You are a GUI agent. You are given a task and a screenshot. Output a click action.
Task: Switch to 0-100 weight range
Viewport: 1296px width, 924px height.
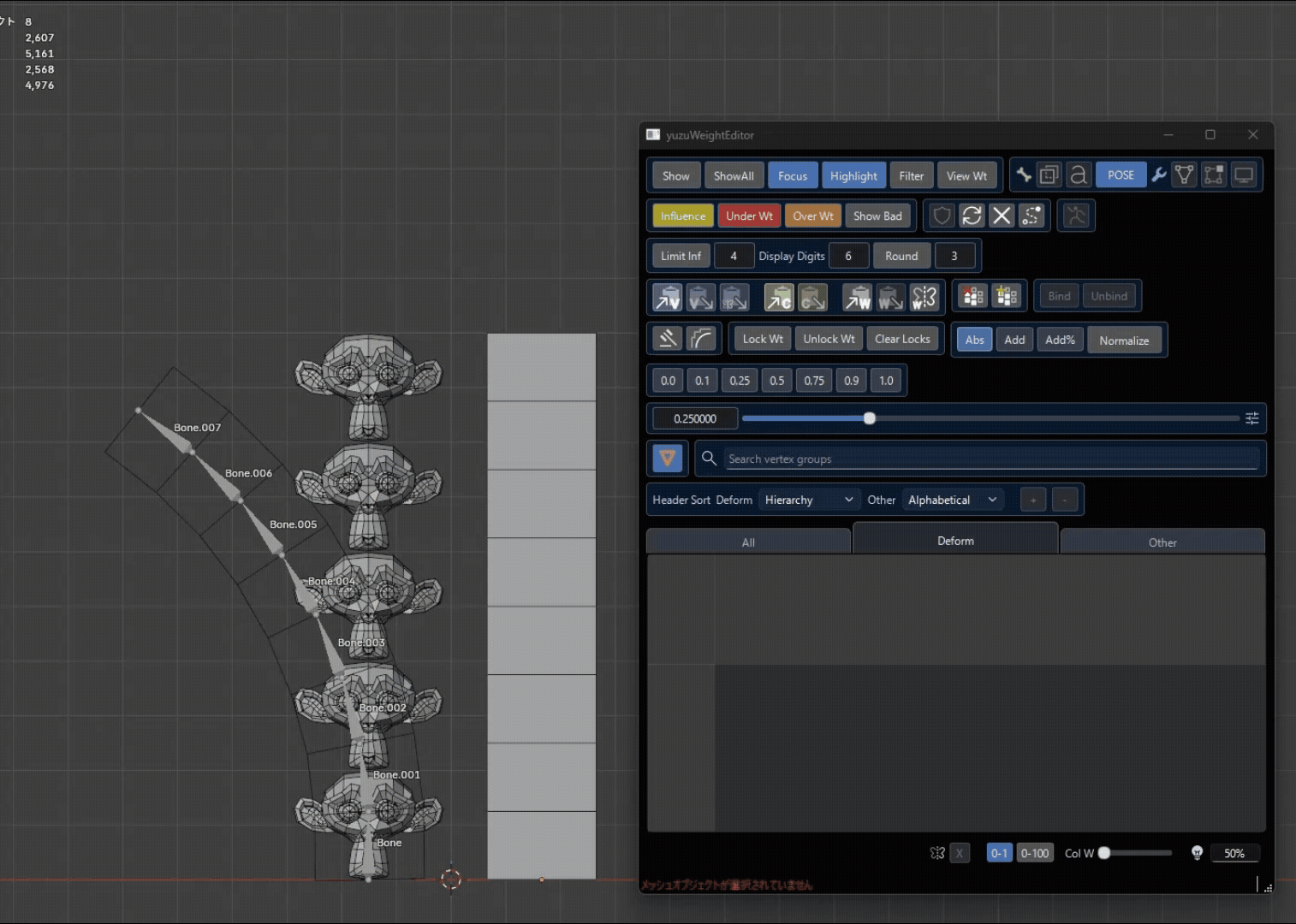point(1035,853)
